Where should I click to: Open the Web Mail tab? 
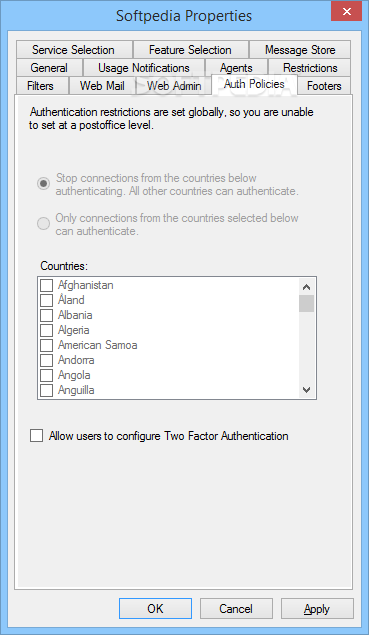click(x=102, y=85)
